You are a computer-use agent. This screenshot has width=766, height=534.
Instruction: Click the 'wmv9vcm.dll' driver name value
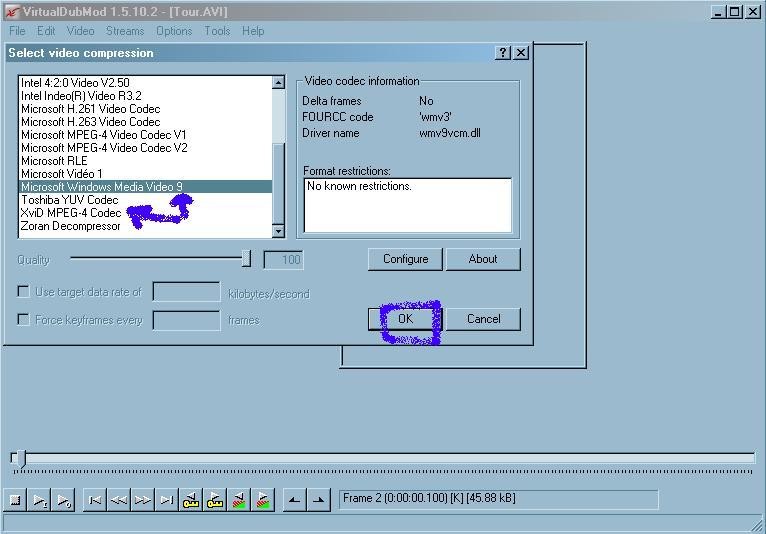pyautogui.click(x=449, y=133)
